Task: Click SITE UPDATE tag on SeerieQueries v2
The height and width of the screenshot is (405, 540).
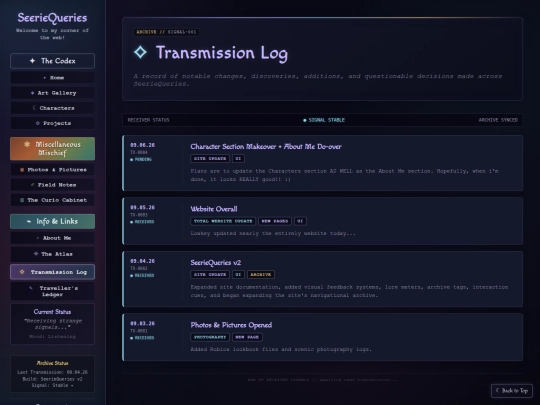Action: [210, 274]
